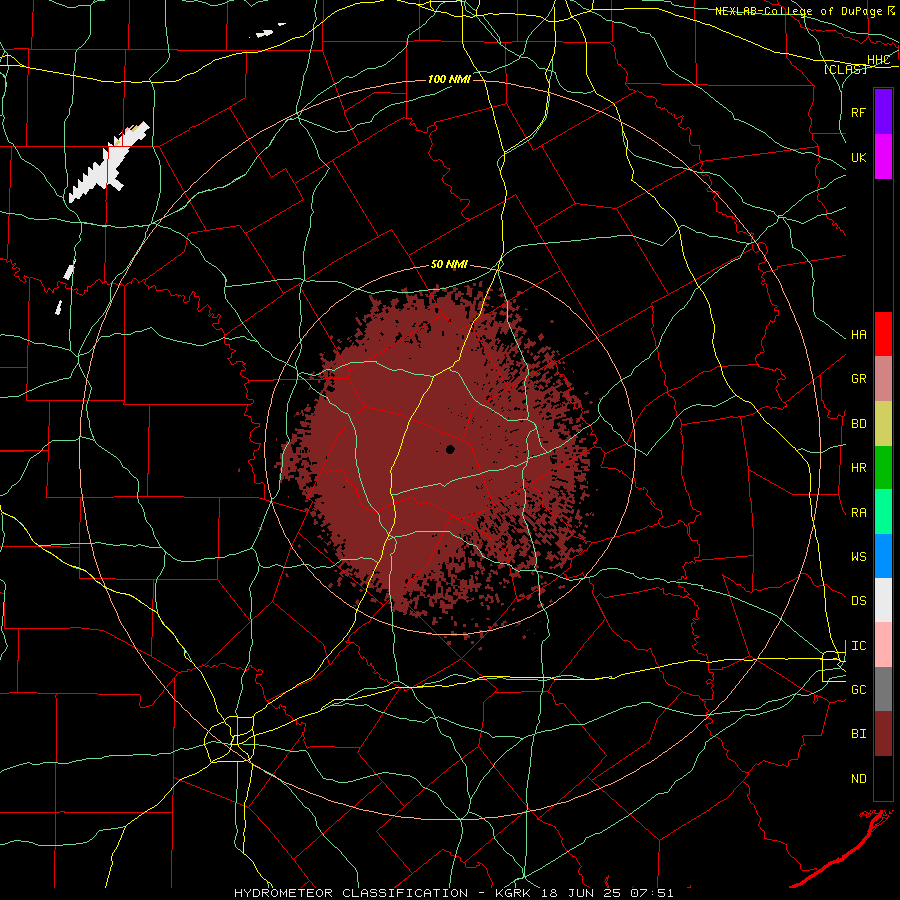Click the GR legend label

point(858,379)
